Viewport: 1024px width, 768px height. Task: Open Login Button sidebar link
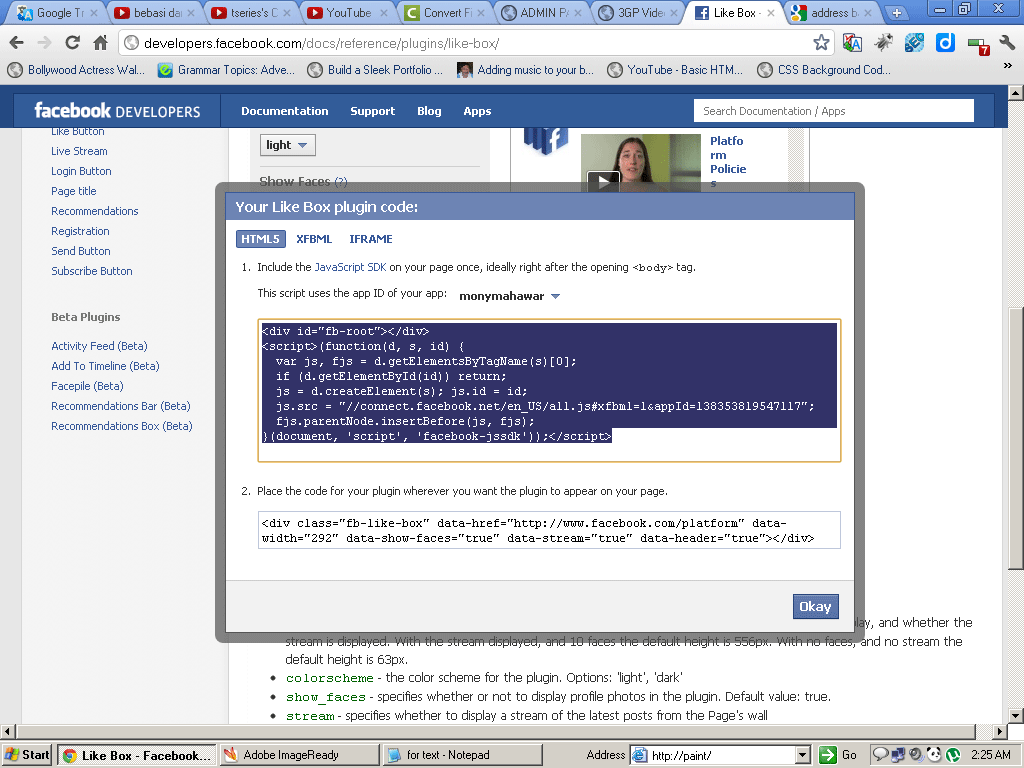tap(81, 171)
